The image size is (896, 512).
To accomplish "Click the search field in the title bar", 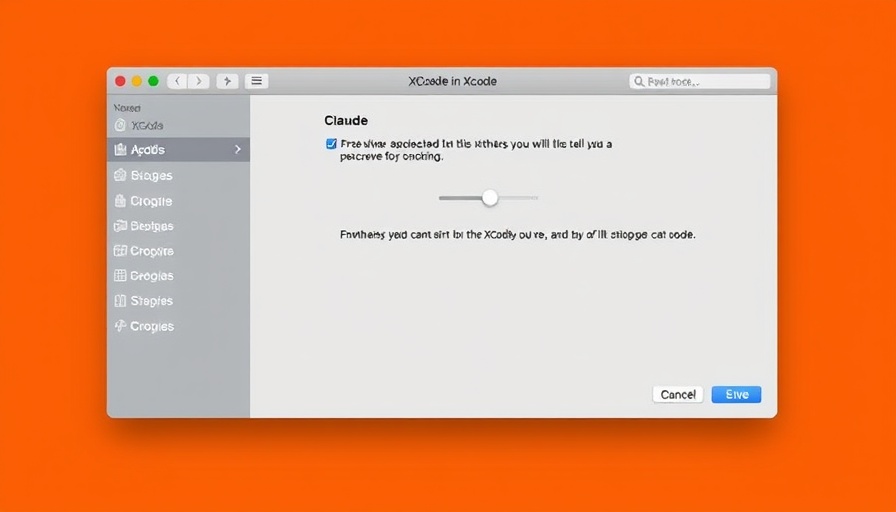I will 699,82.
